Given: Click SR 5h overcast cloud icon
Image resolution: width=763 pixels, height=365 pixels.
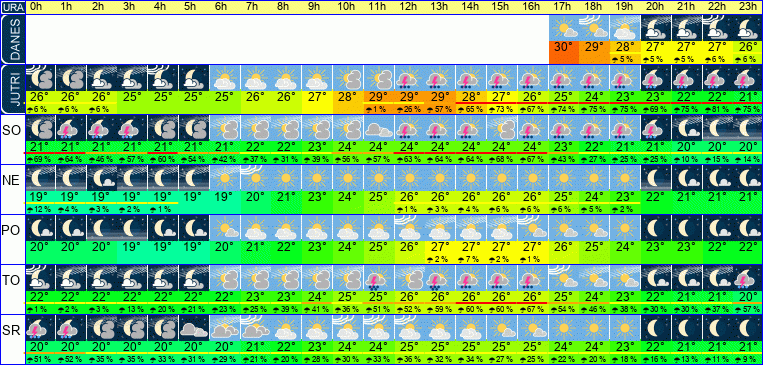Looking at the screenshot, I should coord(195,328).
